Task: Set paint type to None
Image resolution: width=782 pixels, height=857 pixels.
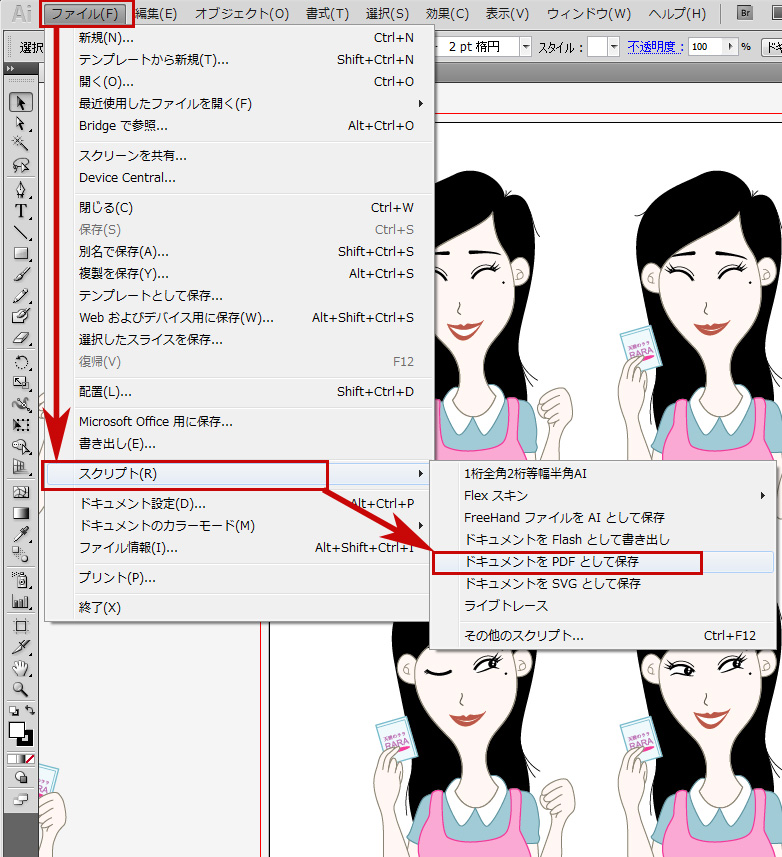Action: tap(30, 759)
